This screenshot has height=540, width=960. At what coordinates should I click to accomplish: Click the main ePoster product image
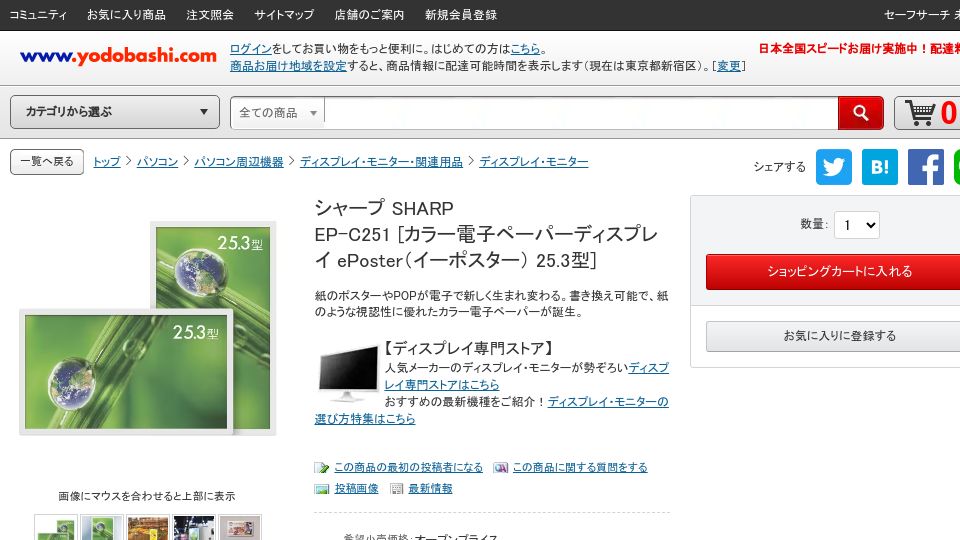[148, 328]
